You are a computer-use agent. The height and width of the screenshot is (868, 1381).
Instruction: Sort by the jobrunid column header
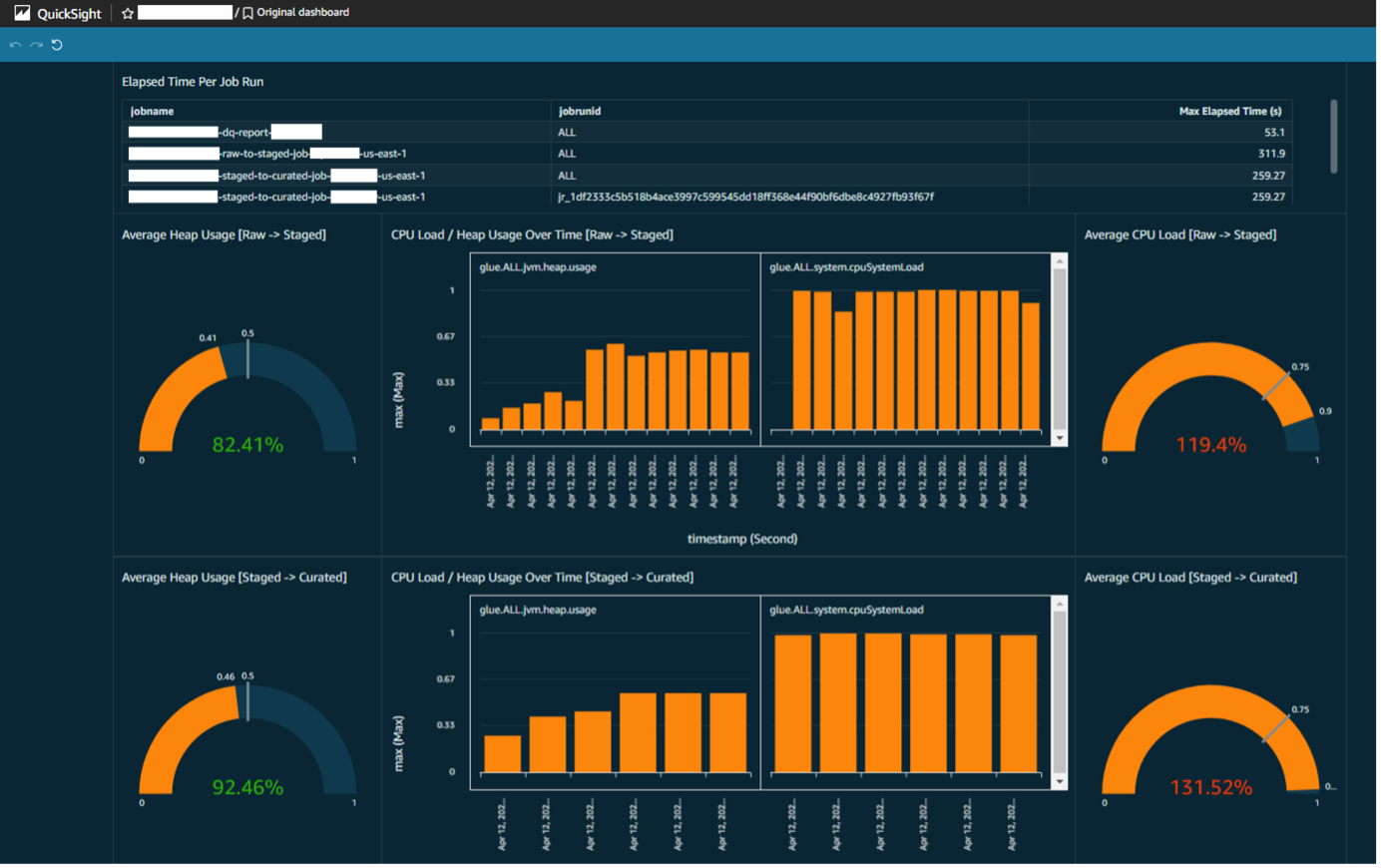pyautogui.click(x=580, y=111)
